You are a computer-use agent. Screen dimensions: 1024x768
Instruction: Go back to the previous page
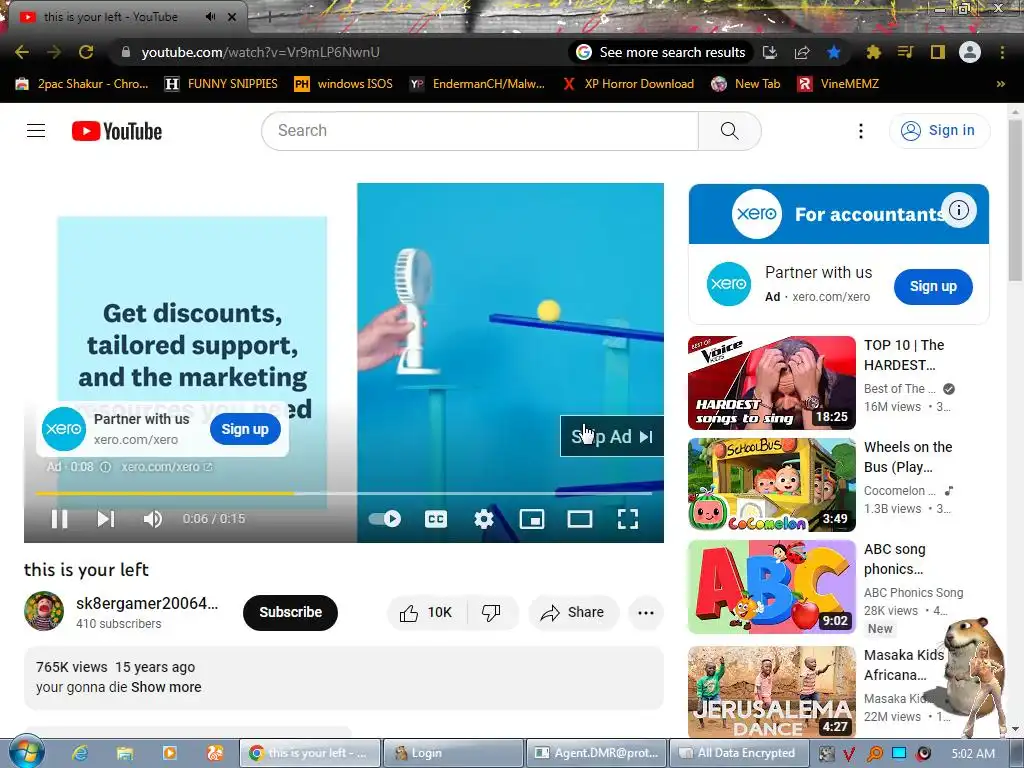(22, 52)
